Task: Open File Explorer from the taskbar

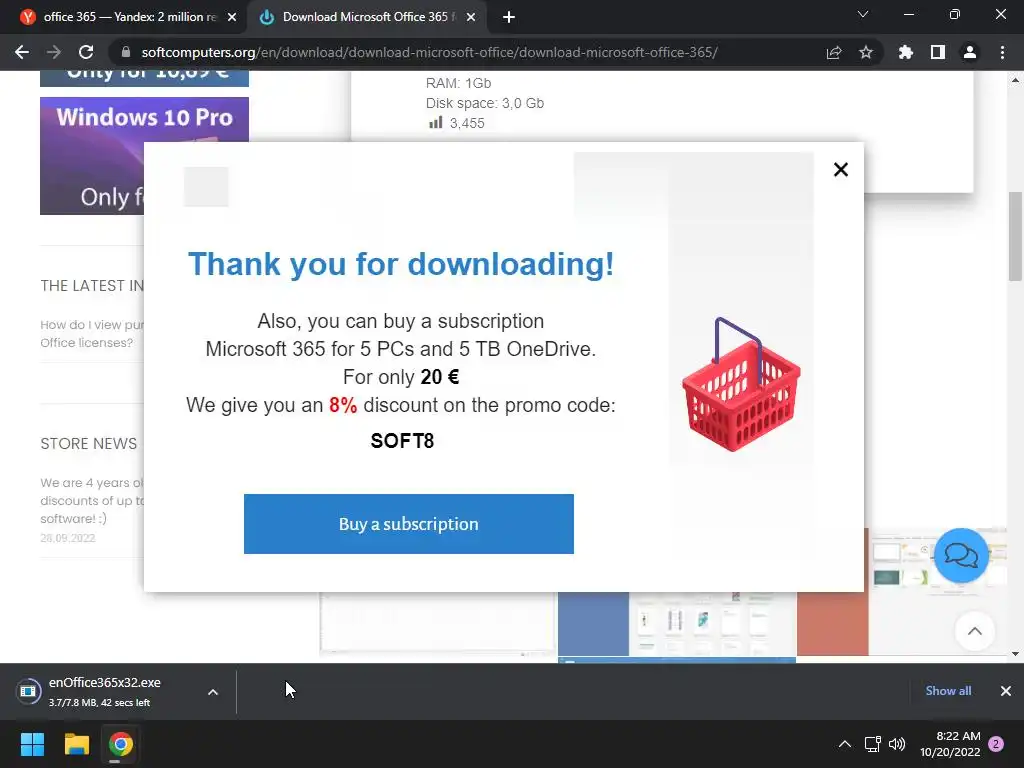Action: click(x=76, y=744)
